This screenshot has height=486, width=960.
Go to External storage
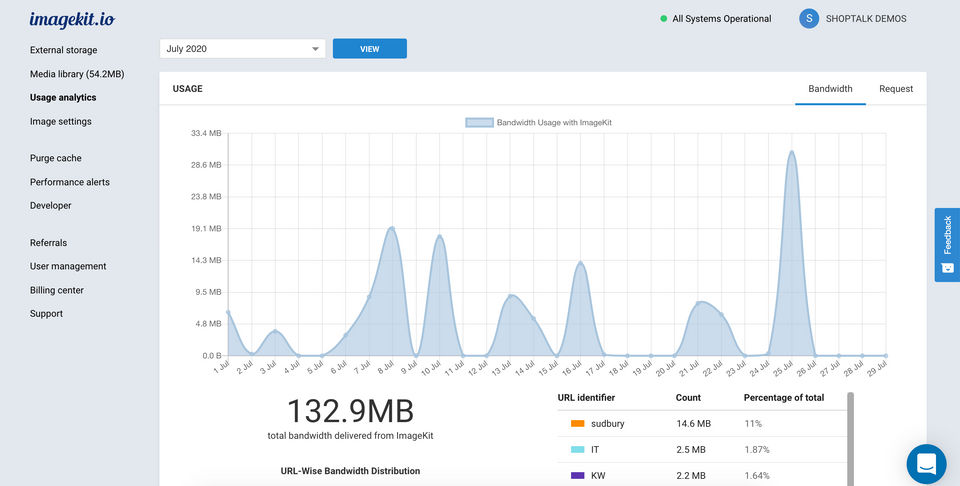click(x=63, y=50)
